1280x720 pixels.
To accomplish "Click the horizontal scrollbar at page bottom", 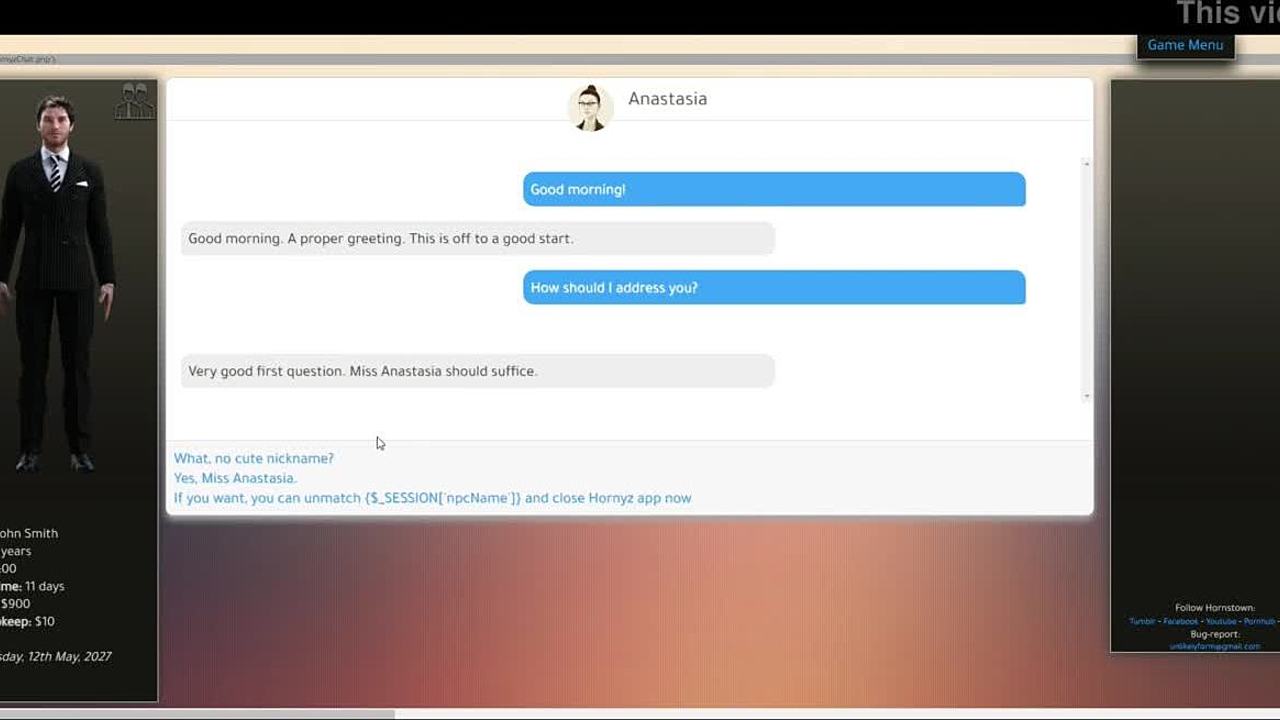I will coord(198,714).
